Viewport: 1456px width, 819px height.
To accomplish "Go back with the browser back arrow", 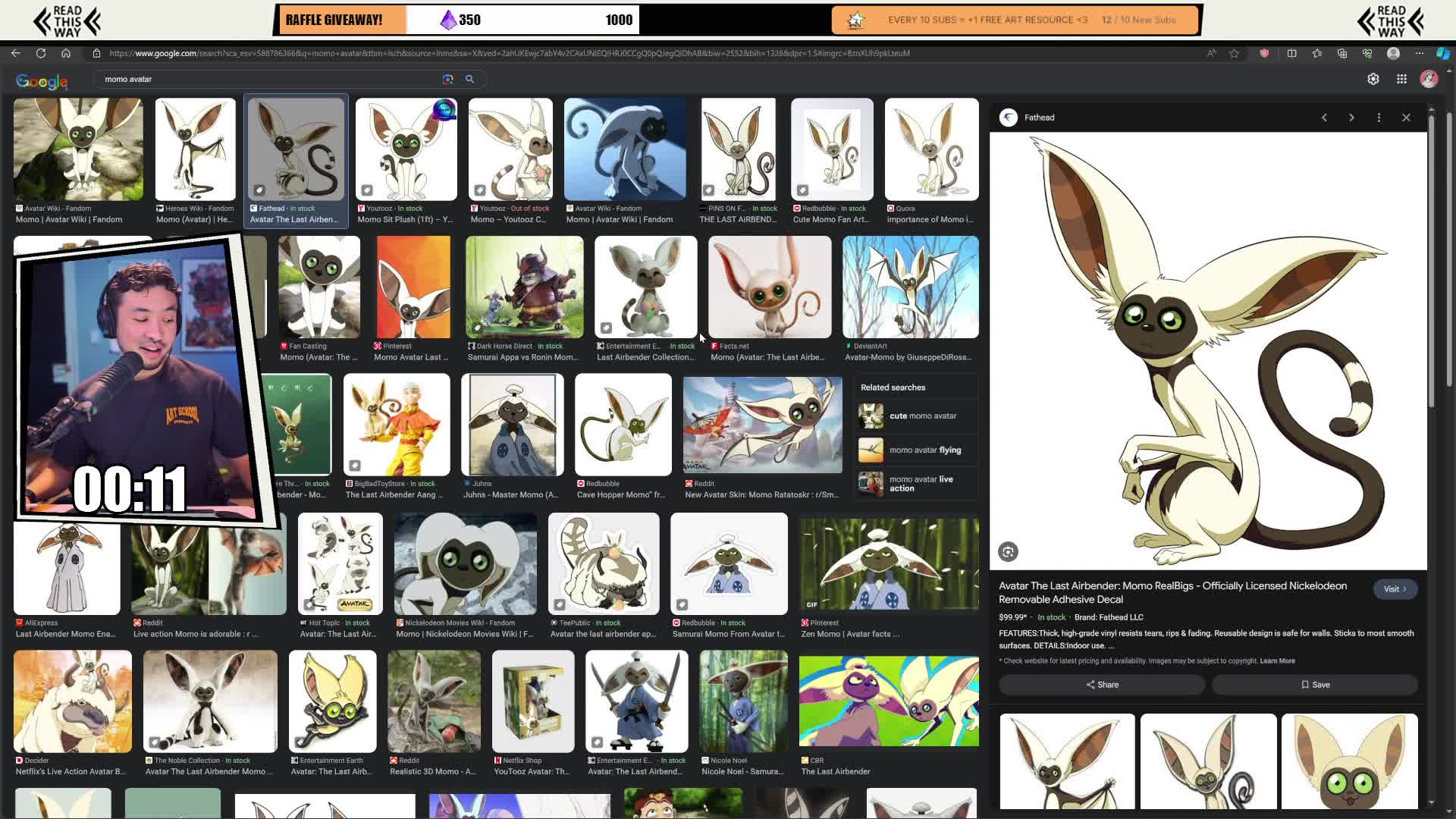I will 15,53.
